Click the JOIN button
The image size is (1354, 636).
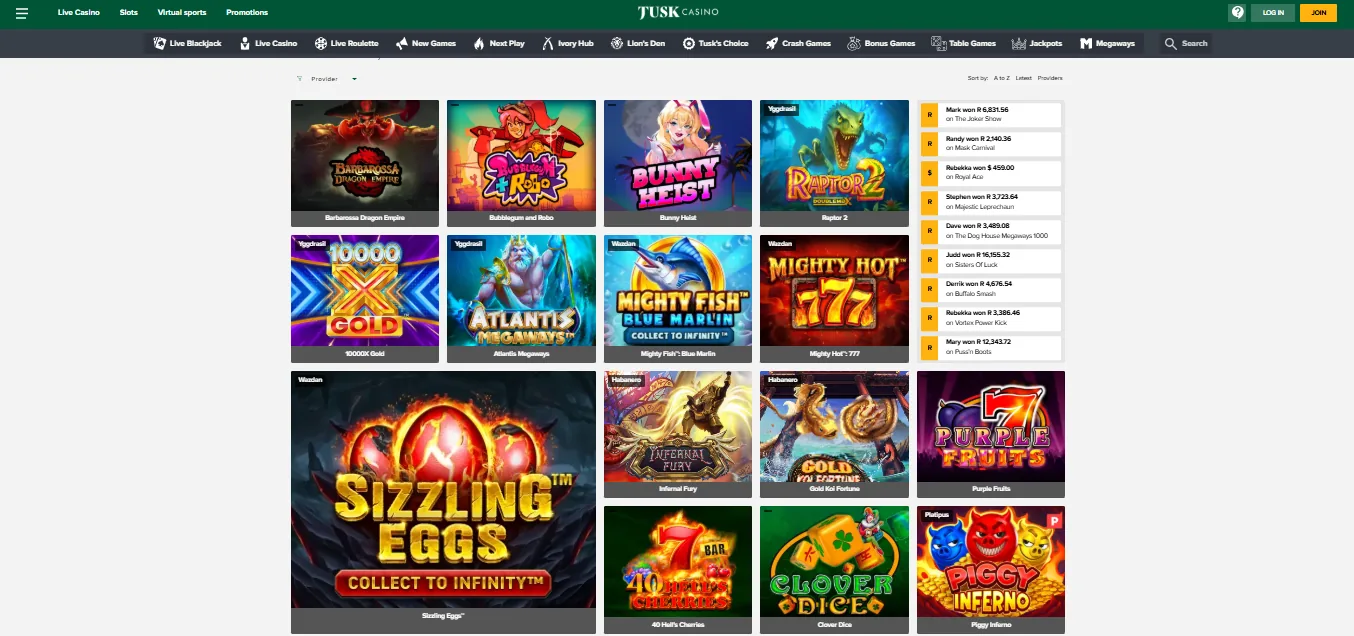(x=1318, y=13)
